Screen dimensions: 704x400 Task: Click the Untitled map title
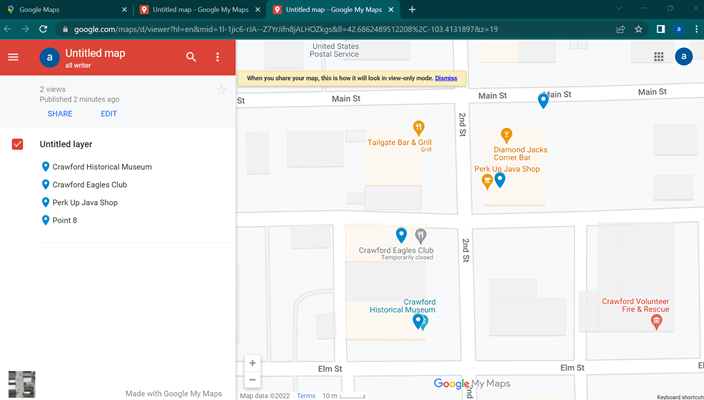tap(95, 53)
